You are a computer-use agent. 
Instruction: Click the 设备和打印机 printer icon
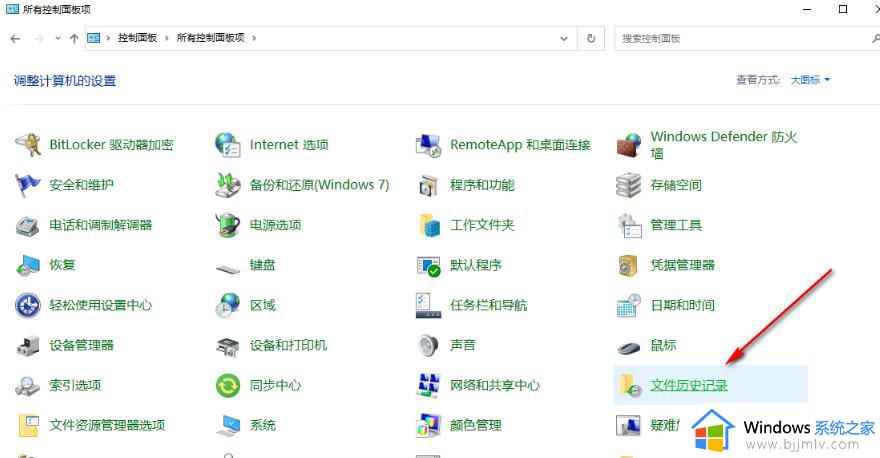[x=228, y=346]
